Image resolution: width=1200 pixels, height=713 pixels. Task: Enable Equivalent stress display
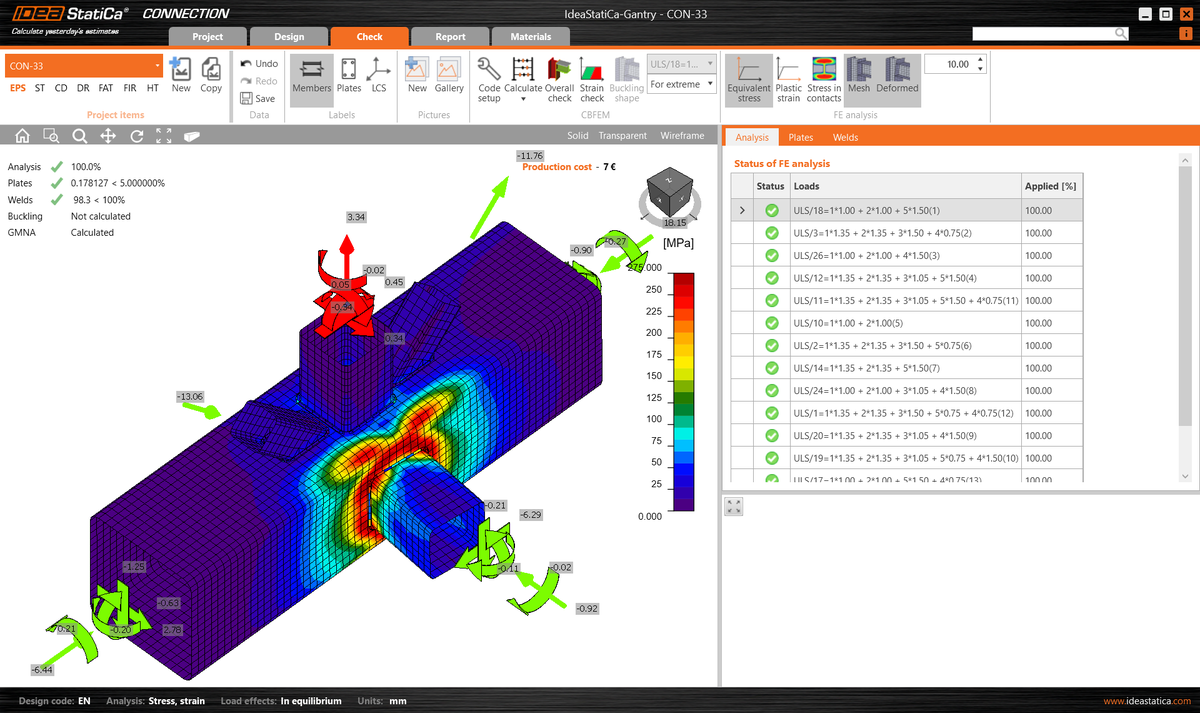pyautogui.click(x=748, y=78)
